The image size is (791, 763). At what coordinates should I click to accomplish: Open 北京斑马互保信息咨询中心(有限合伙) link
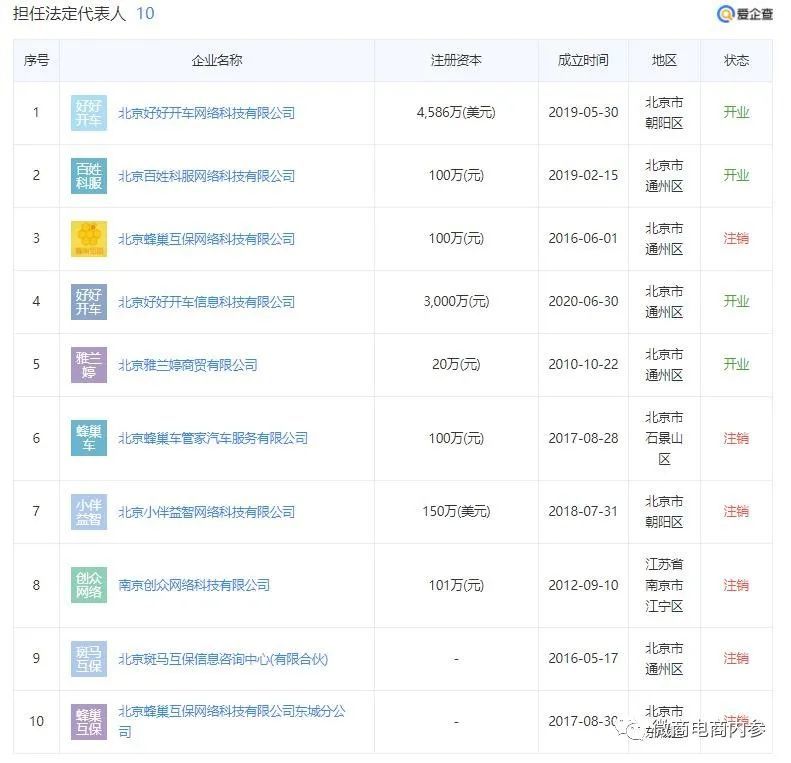pyautogui.click(x=223, y=659)
